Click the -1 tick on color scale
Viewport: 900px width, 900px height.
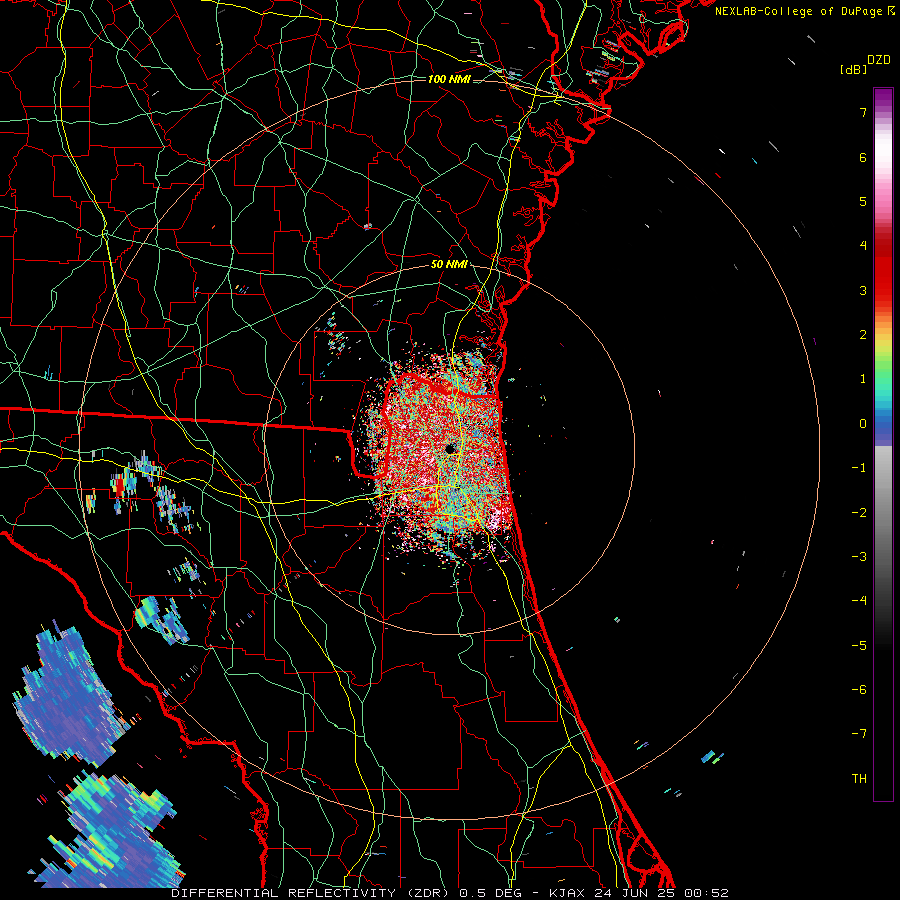(859, 468)
